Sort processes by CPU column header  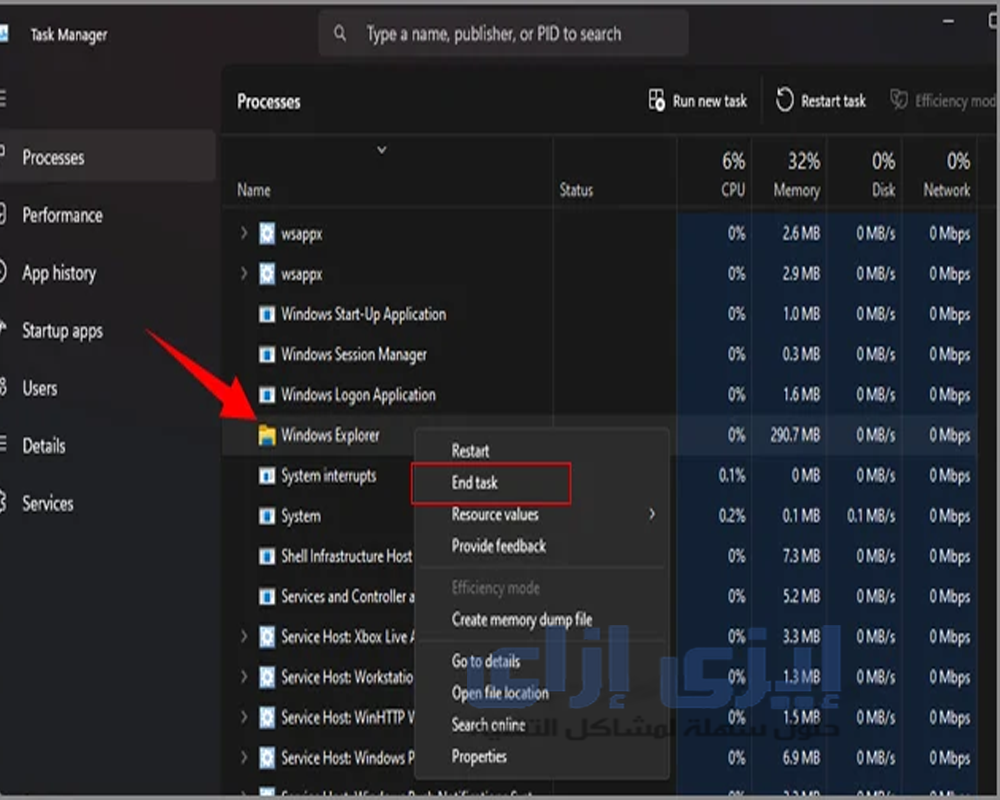(733, 190)
